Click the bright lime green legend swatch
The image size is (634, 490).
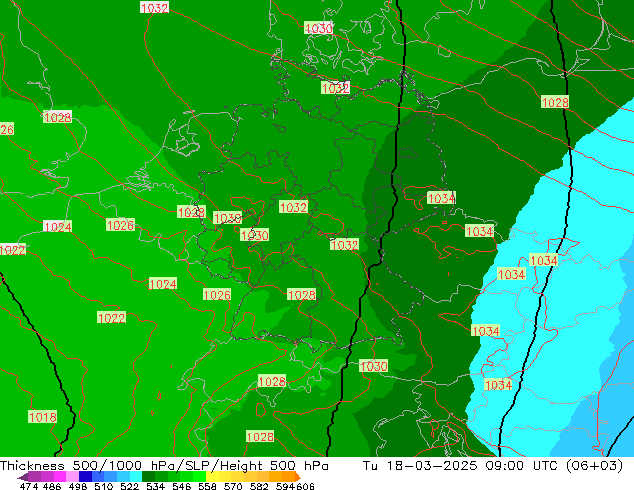199,477
